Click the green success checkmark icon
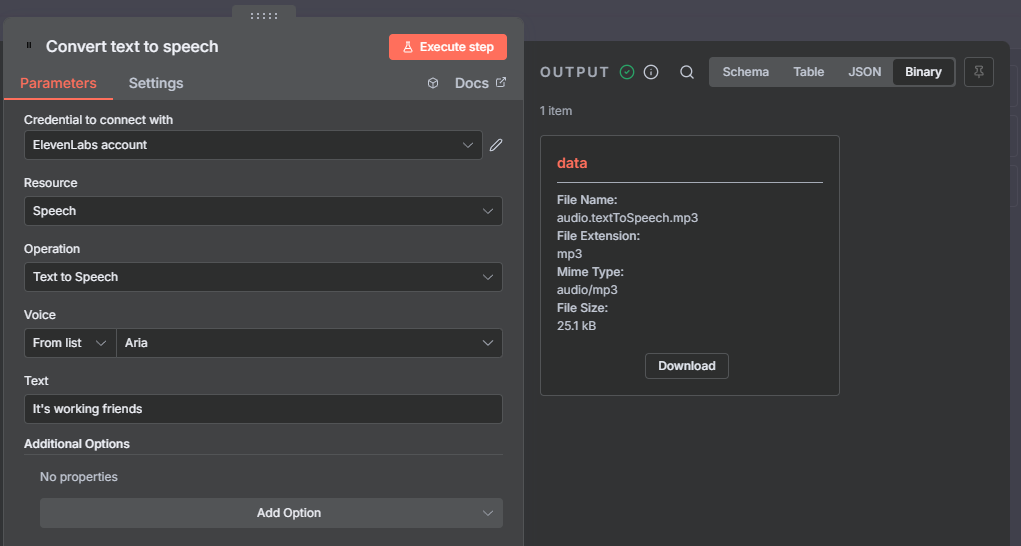Screen dimensions: 1021x546 click(x=627, y=72)
